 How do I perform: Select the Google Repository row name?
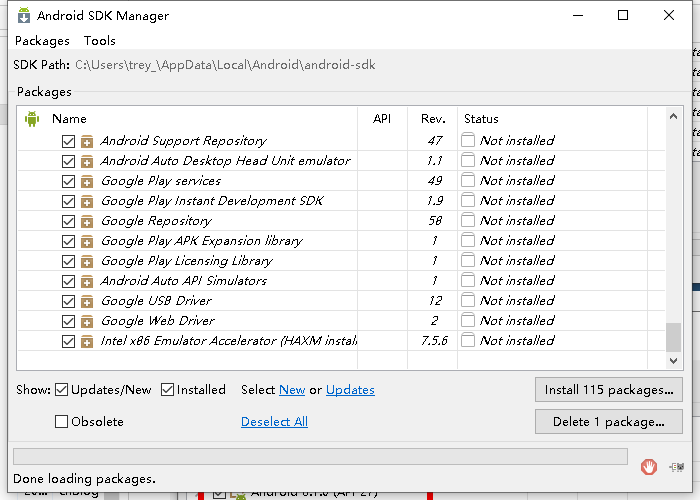pos(156,221)
